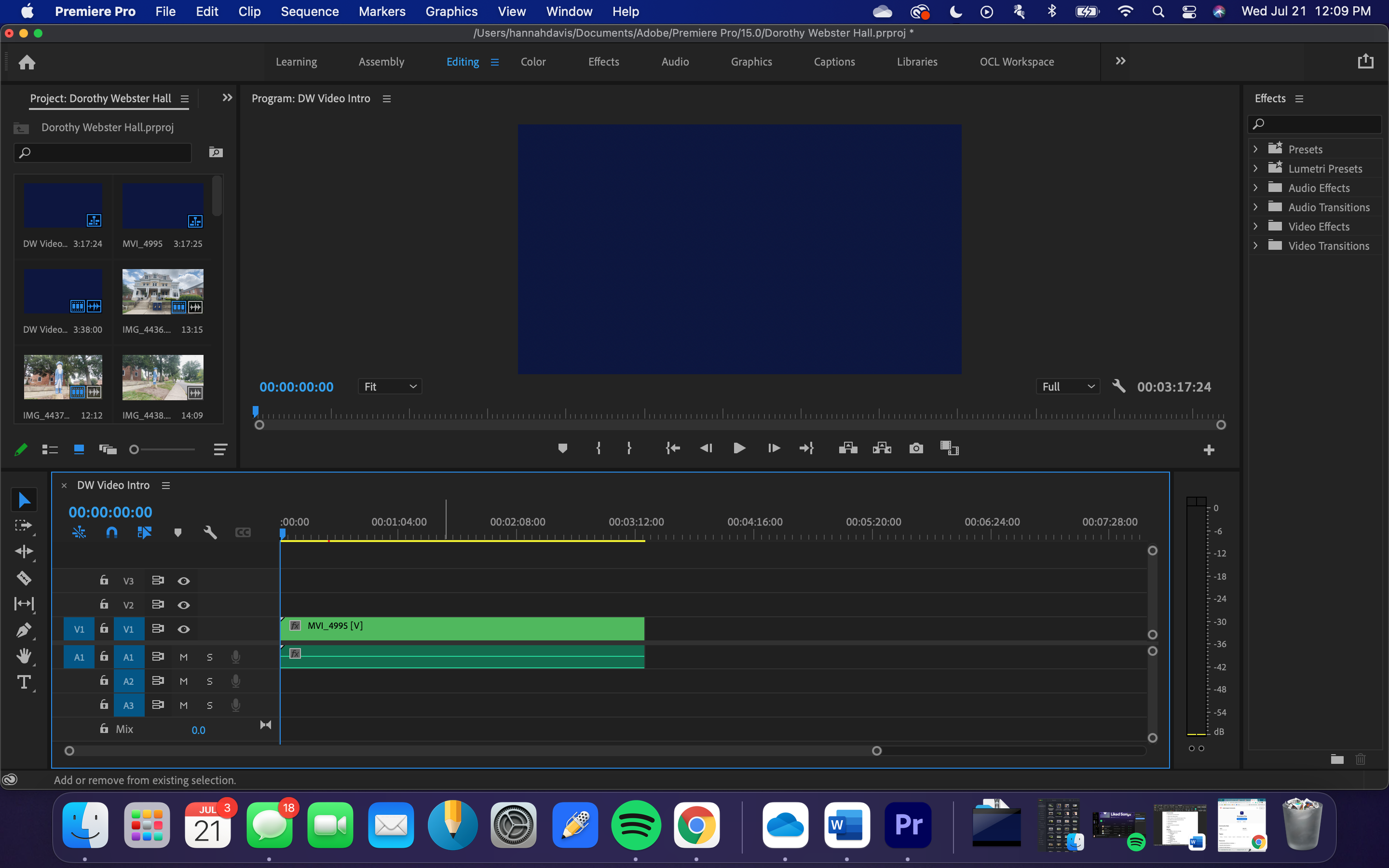Click the Add Marker icon in program monitor
1389x868 pixels.
coord(562,448)
